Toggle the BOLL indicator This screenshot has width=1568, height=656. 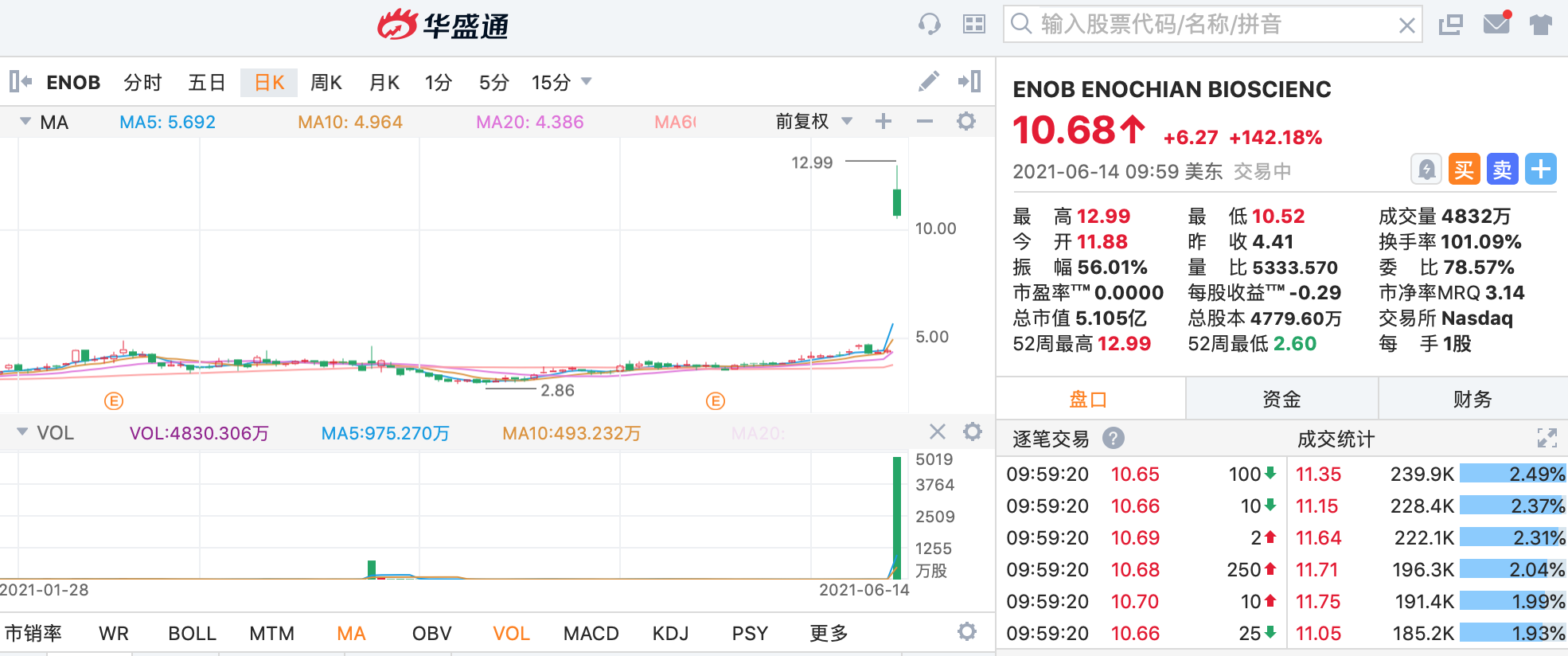(193, 633)
